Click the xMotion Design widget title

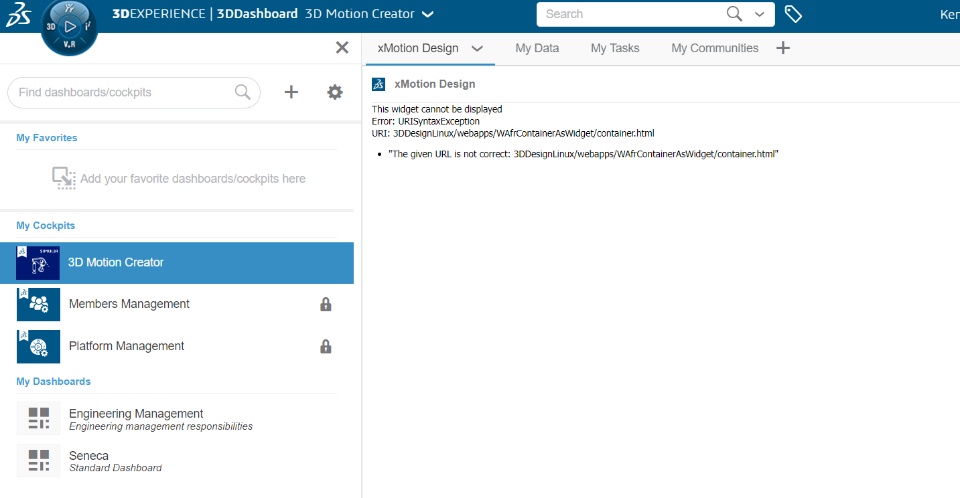point(435,84)
